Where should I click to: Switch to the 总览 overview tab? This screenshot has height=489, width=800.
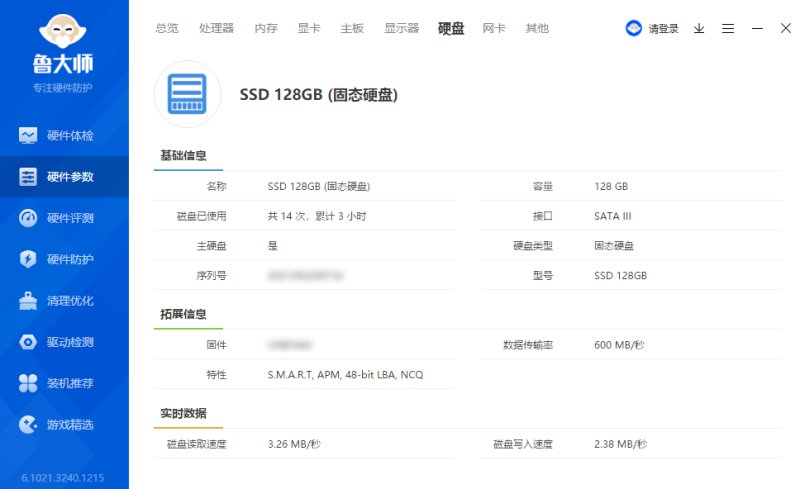[x=167, y=28]
